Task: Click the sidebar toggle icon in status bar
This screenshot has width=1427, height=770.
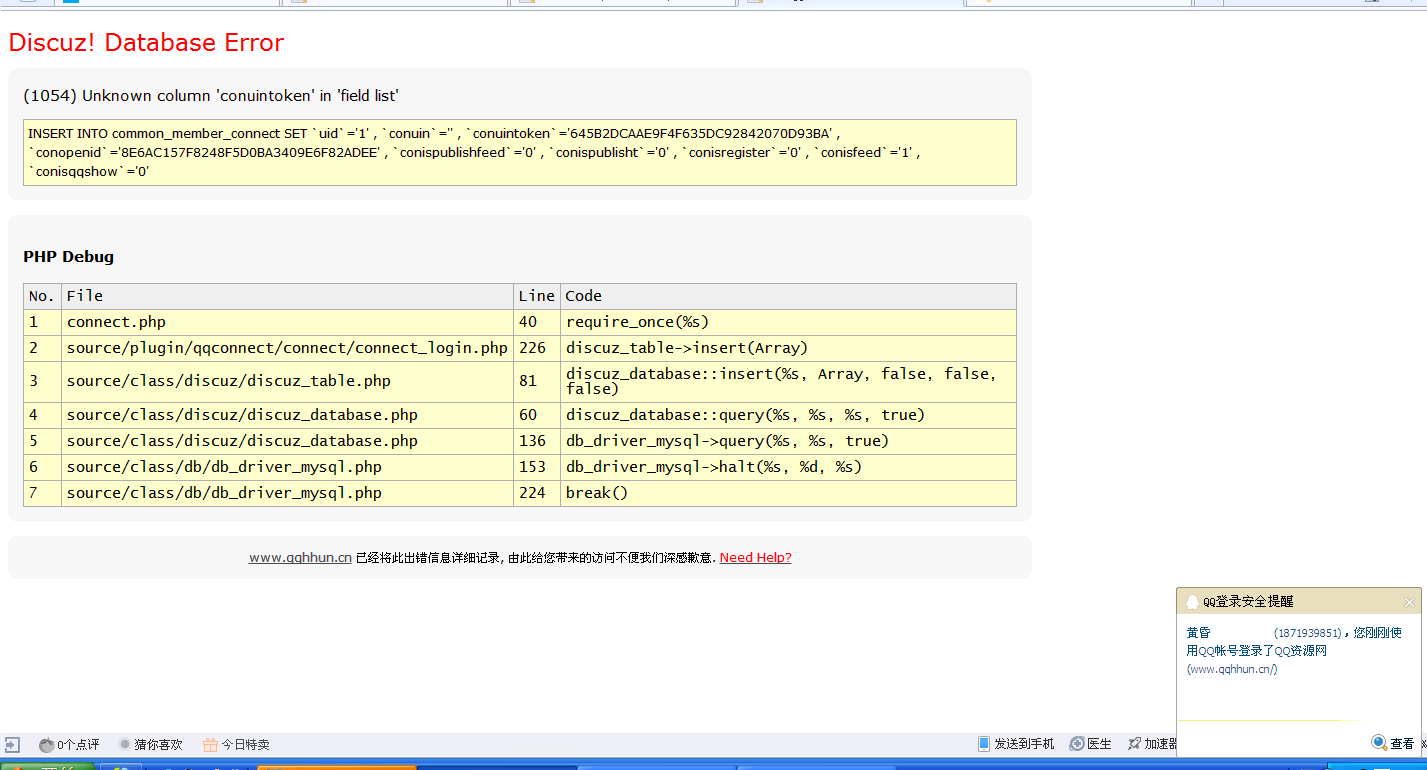Action: (x=12, y=745)
